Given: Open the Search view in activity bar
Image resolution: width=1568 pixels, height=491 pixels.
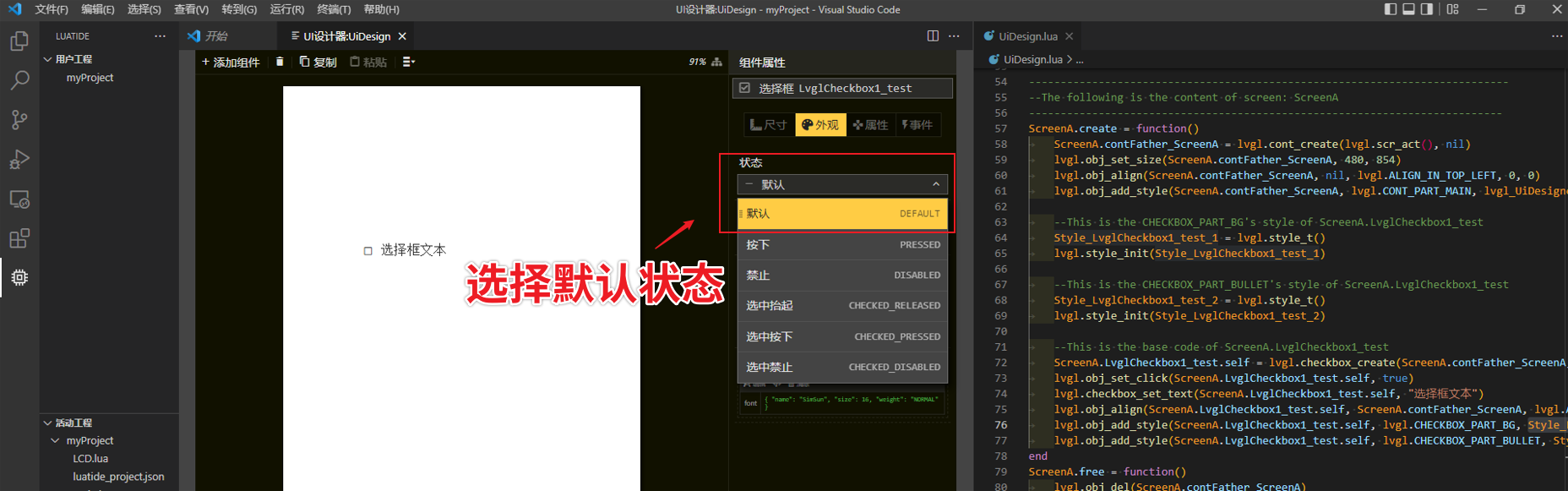Looking at the screenshot, I should (19, 80).
